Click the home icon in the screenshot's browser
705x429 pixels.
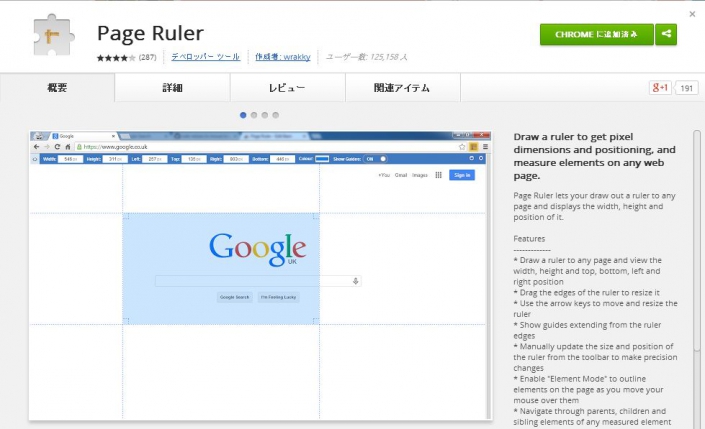[x=68, y=147]
